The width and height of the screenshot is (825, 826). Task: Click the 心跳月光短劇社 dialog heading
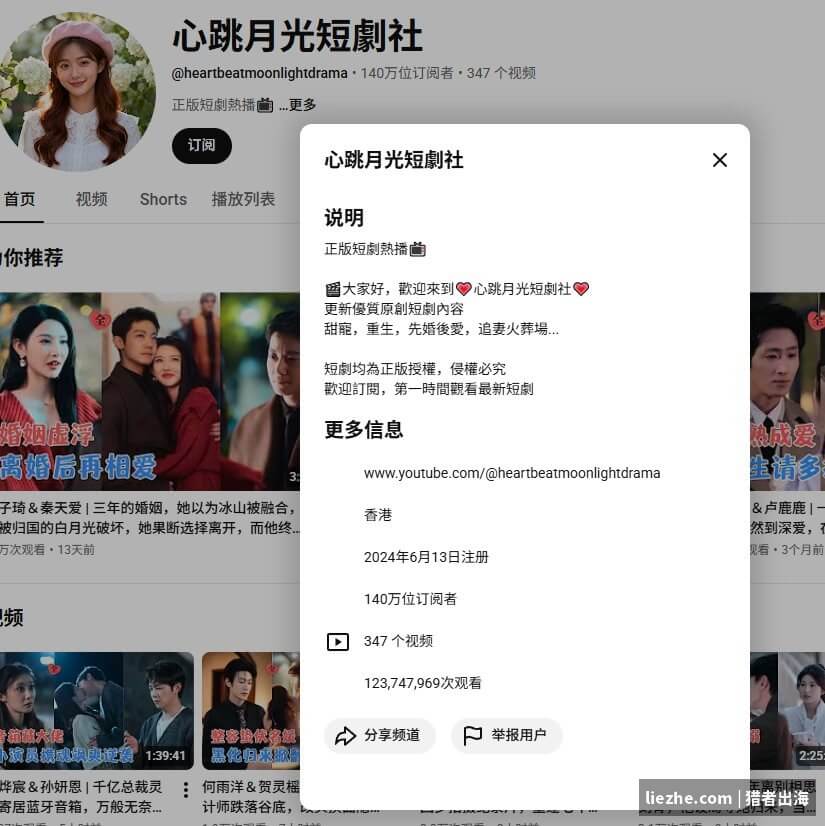(x=394, y=160)
